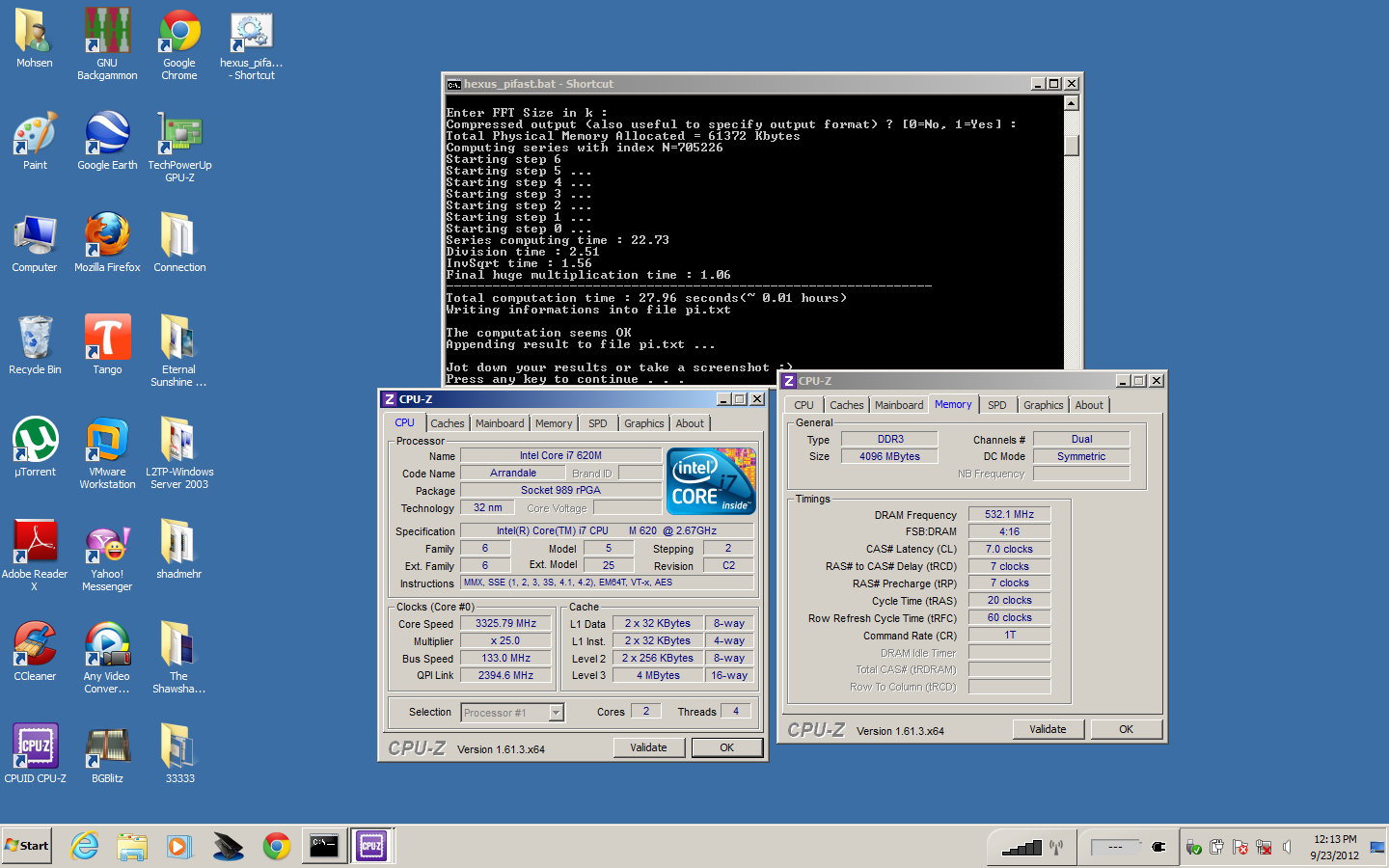
Task: Click the DRAM Frequency value 532.1 MHz
Action: coord(1009,515)
